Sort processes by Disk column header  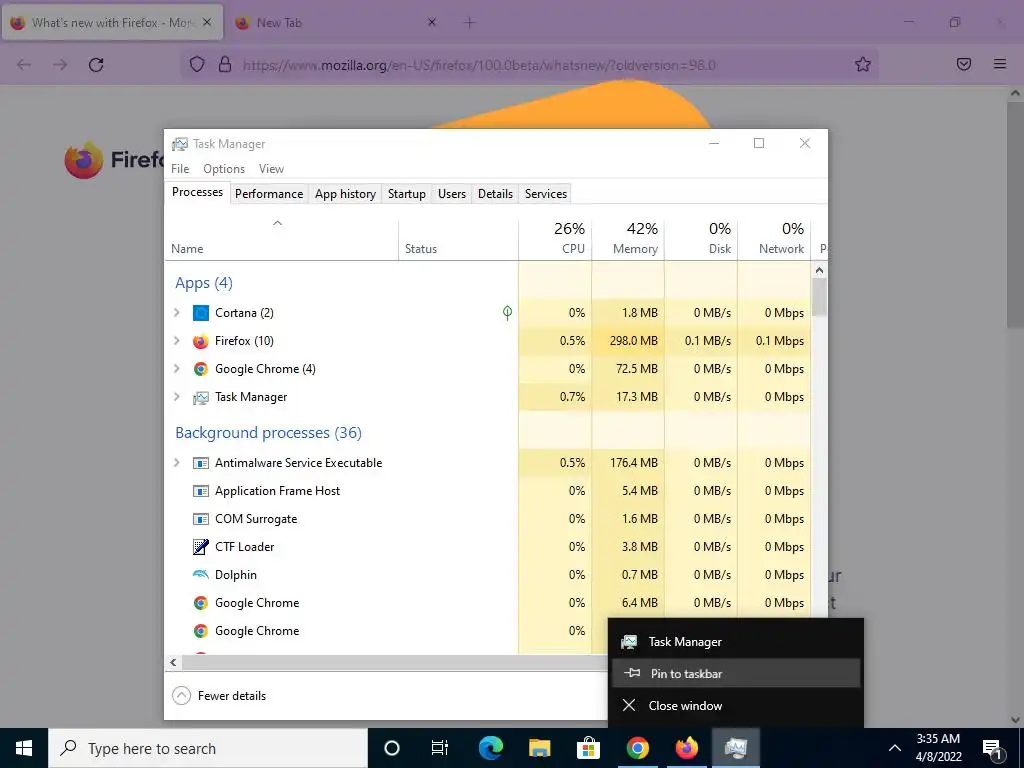701,240
